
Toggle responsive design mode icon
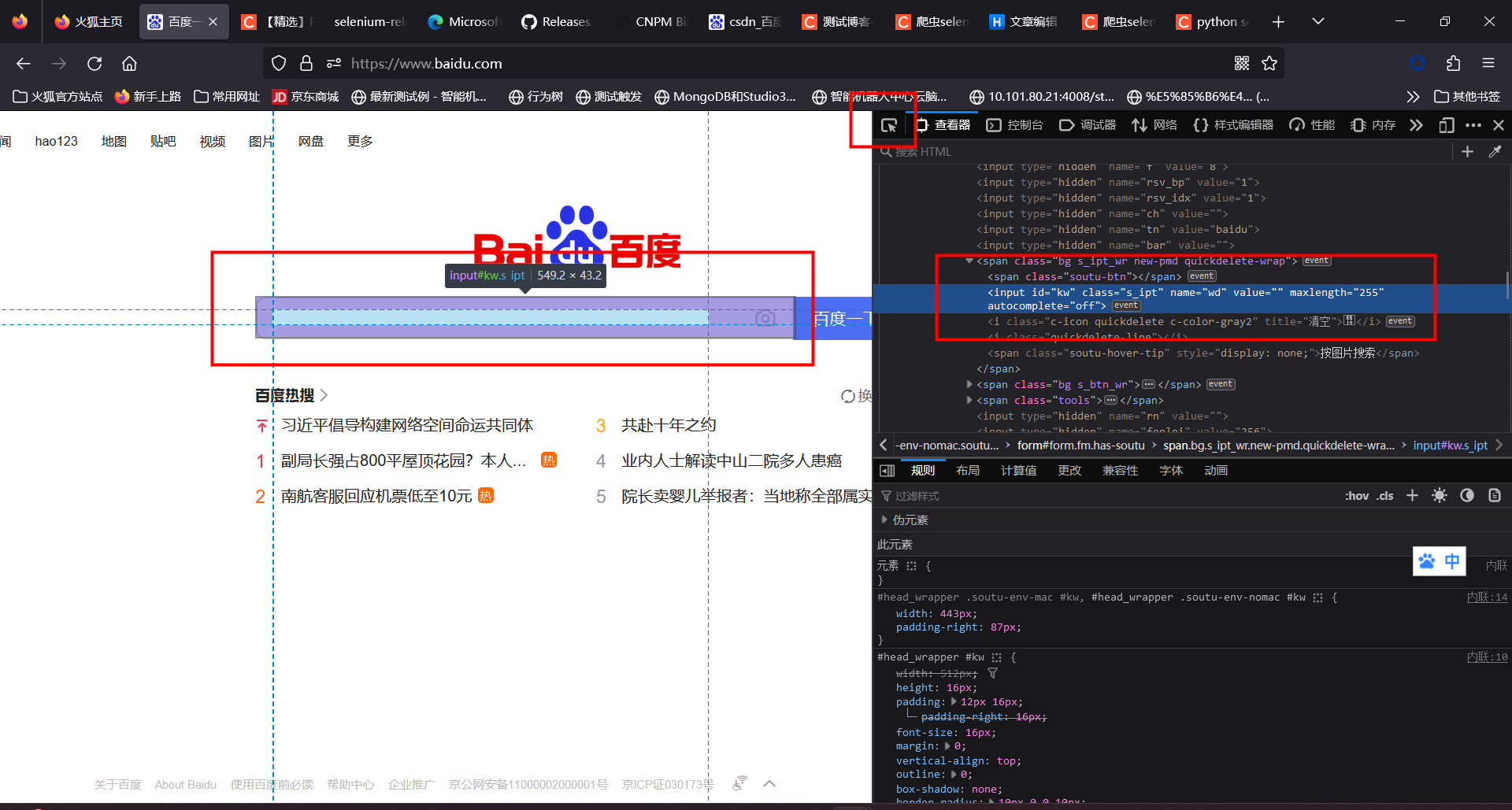tap(1447, 125)
